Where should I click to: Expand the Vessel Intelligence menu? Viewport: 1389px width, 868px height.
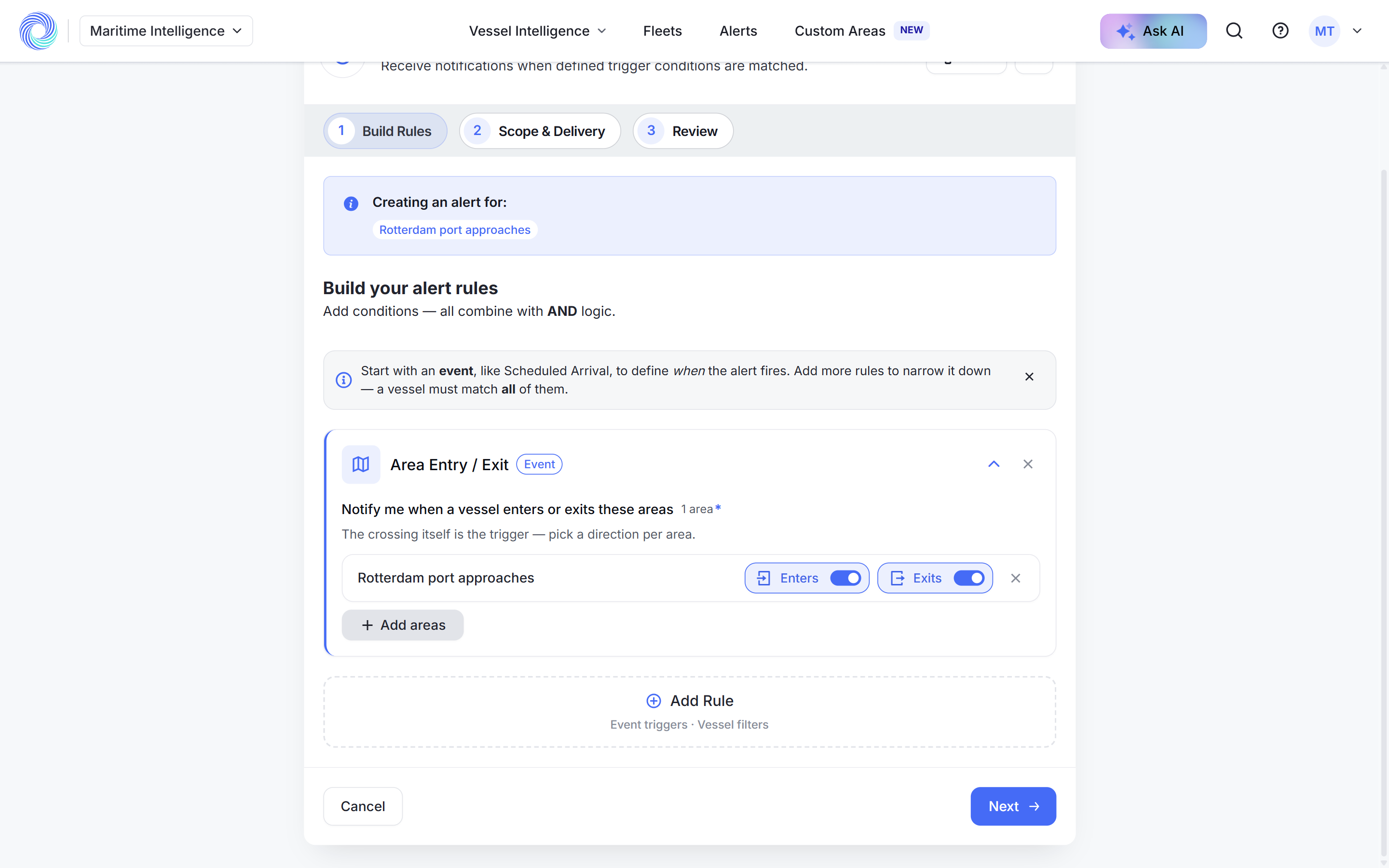click(x=537, y=31)
